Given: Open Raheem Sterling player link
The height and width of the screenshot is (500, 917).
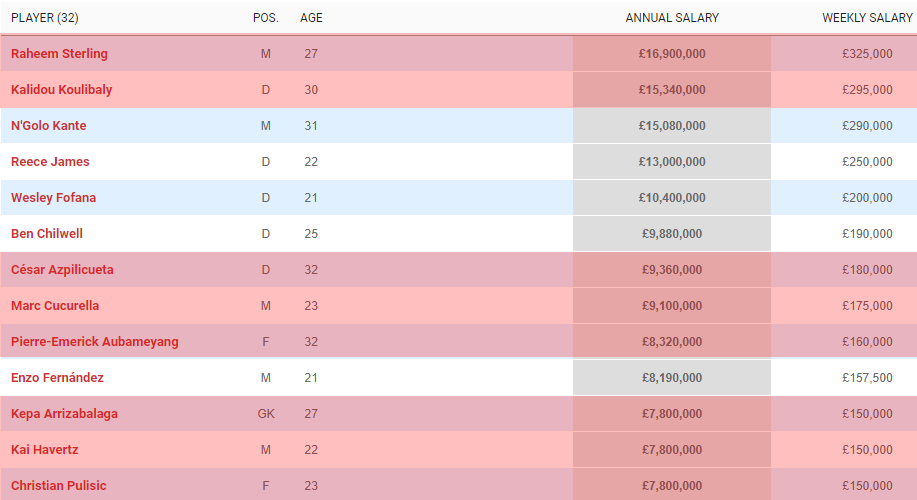Looking at the screenshot, I should [59, 54].
